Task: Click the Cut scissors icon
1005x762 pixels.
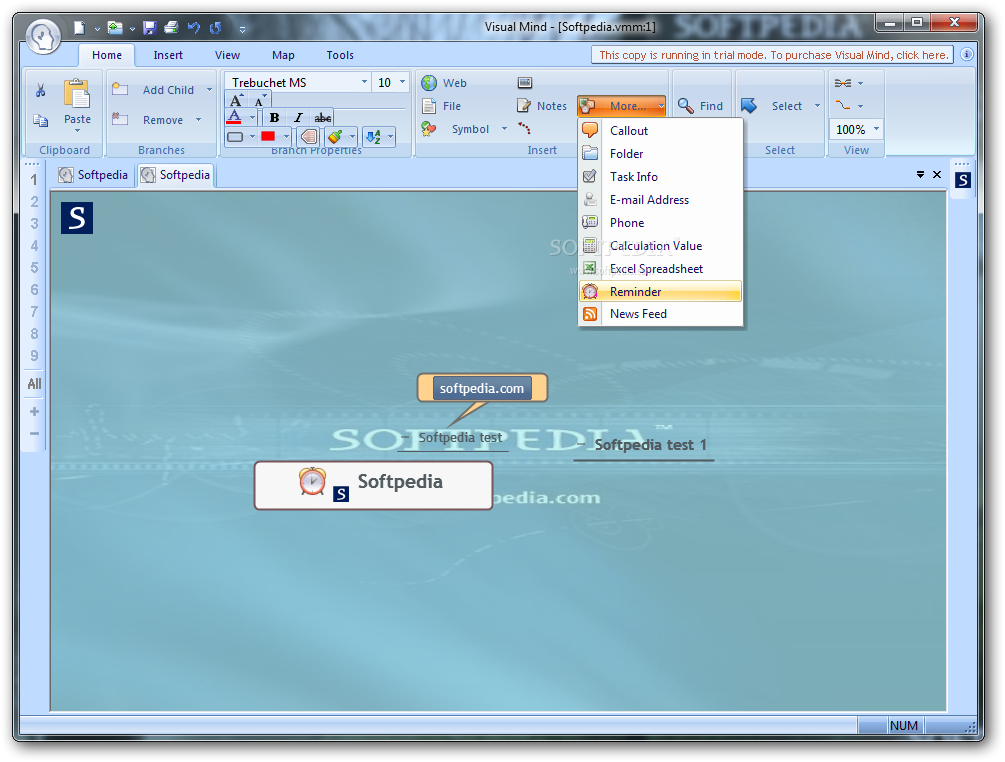Action: 40,90
